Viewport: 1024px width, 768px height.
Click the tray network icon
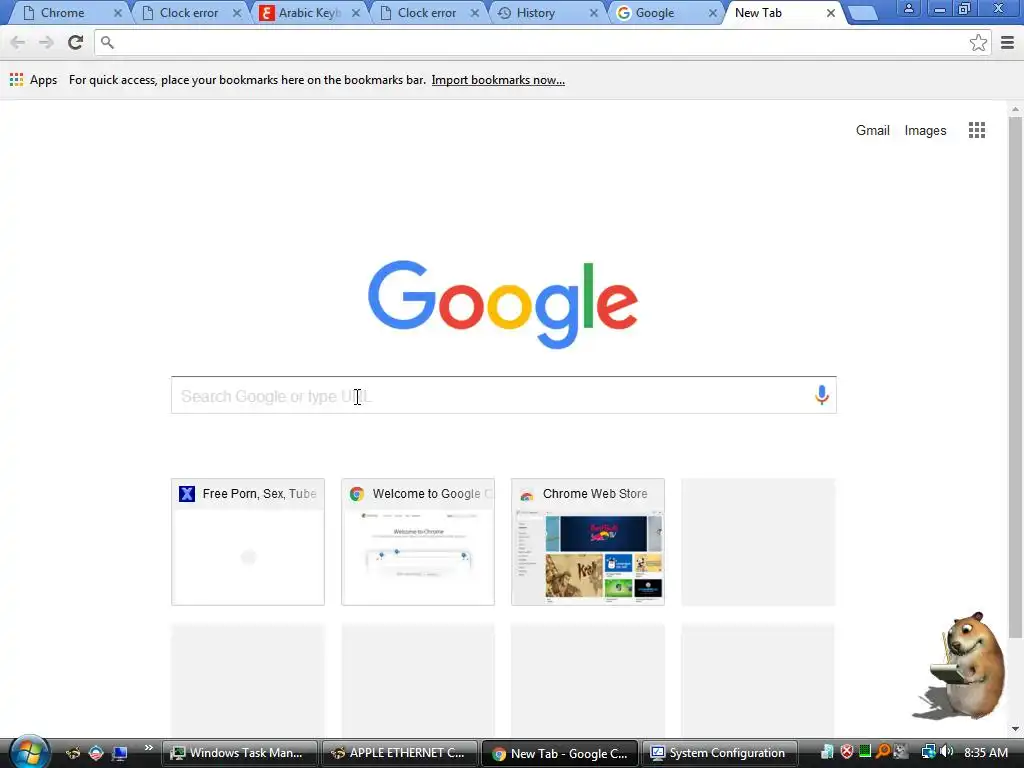[928, 752]
